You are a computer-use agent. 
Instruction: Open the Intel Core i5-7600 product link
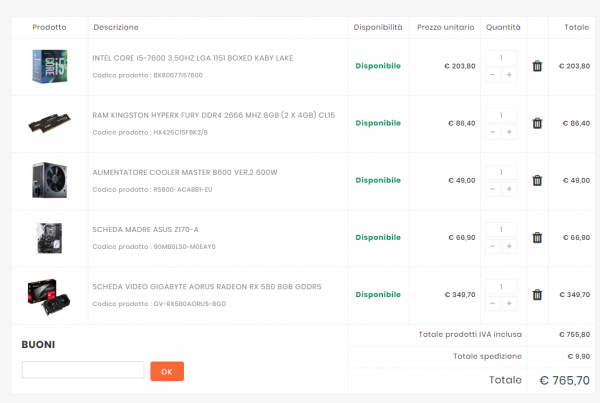tap(192, 58)
